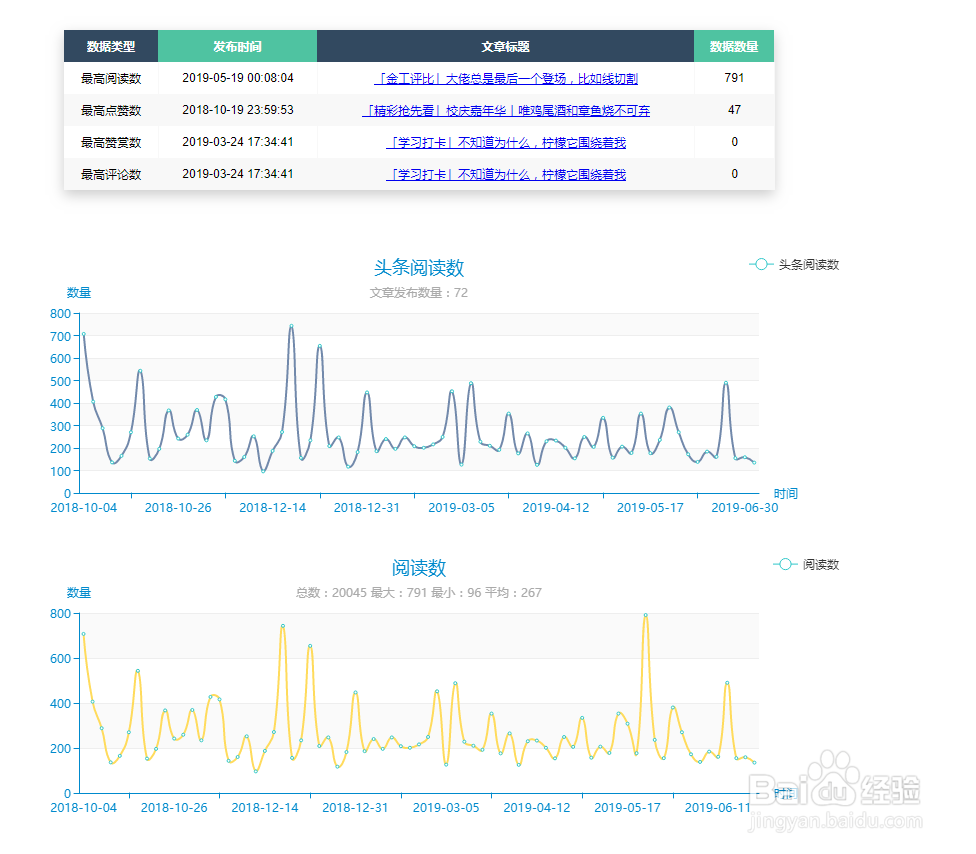This screenshot has width=976, height=854.
Task: Open the 金工评比 highest-reads article link
Action: tap(505, 78)
